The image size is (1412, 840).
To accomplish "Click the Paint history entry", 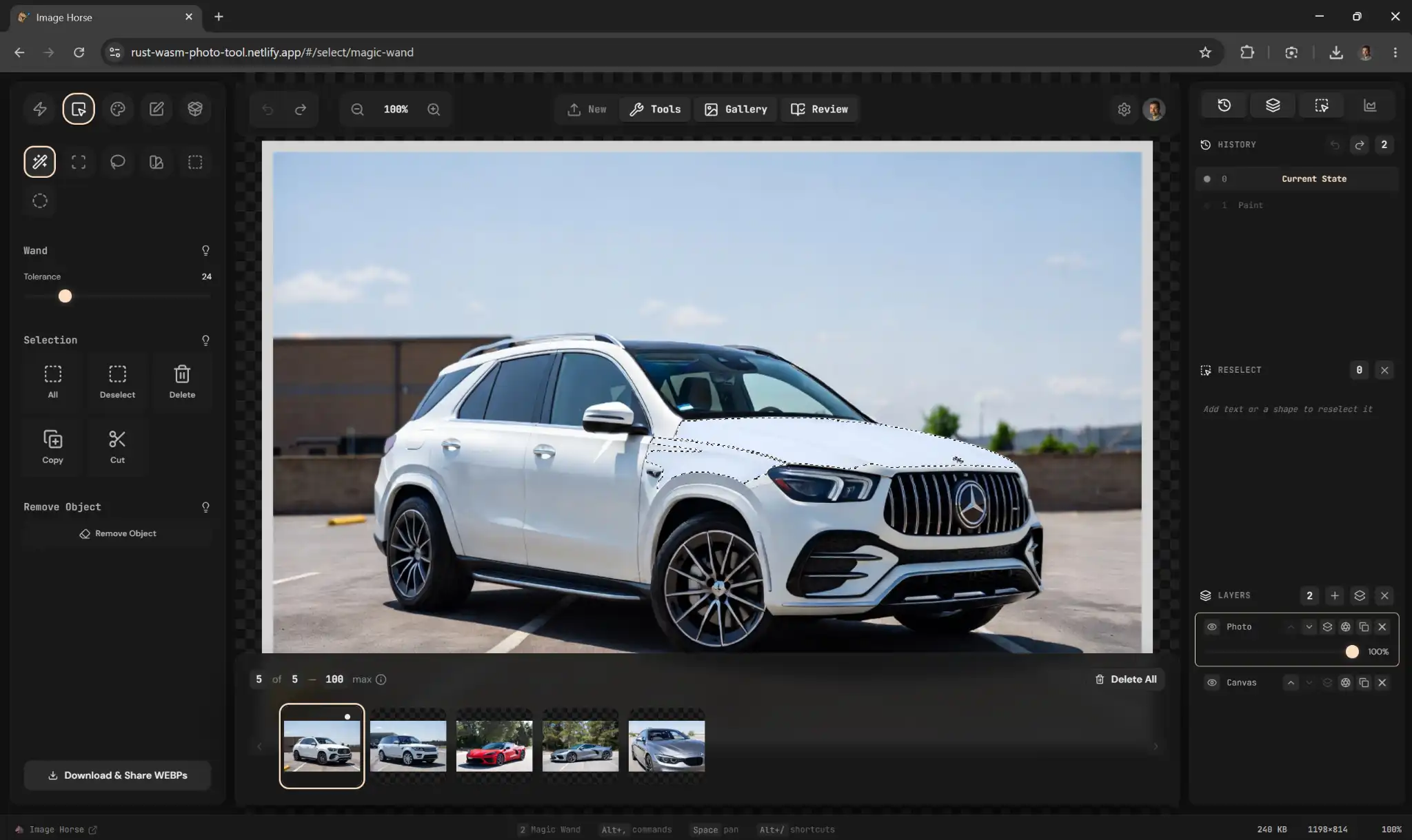I will click(1298, 205).
